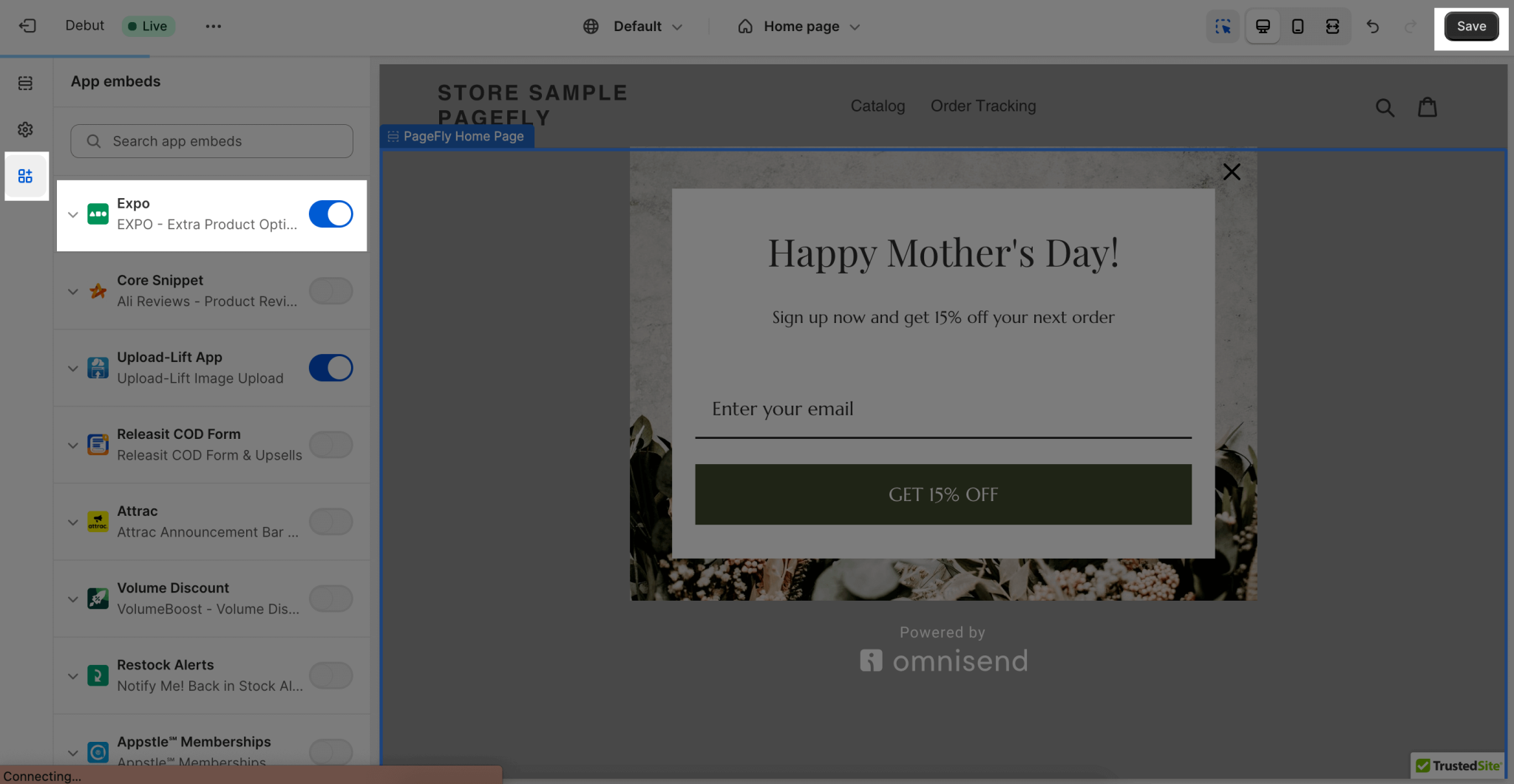Click the Expo app icon

tap(98, 214)
